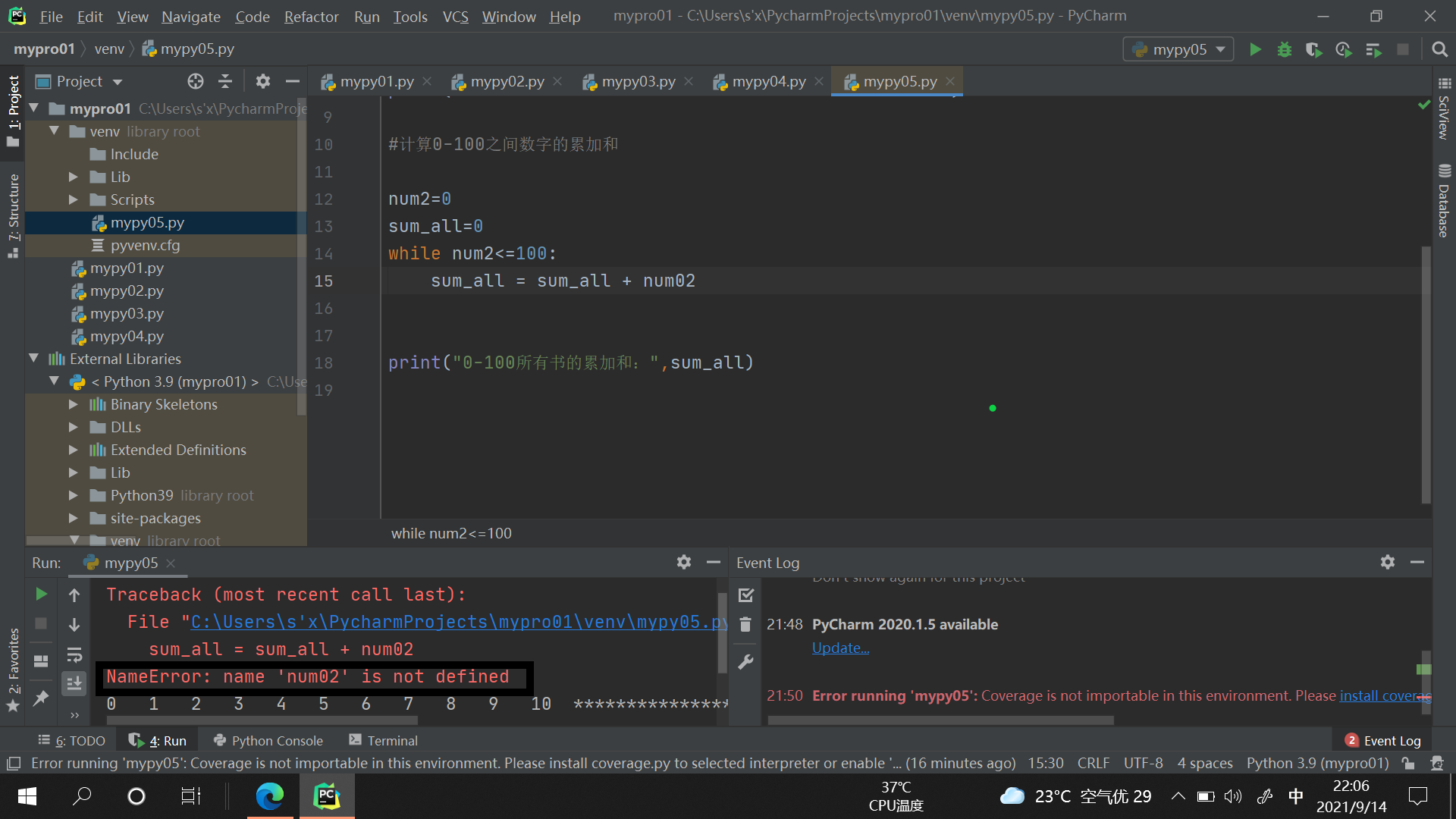Click the Up stack trace arrow

(x=74, y=595)
